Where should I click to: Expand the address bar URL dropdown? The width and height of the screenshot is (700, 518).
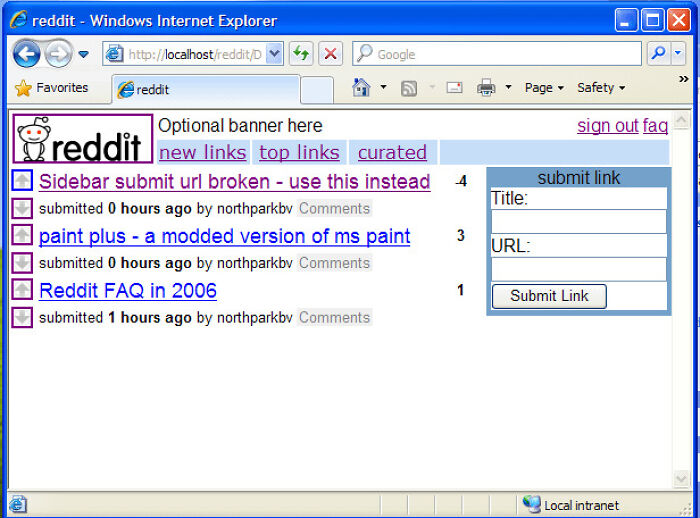click(x=274, y=54)
